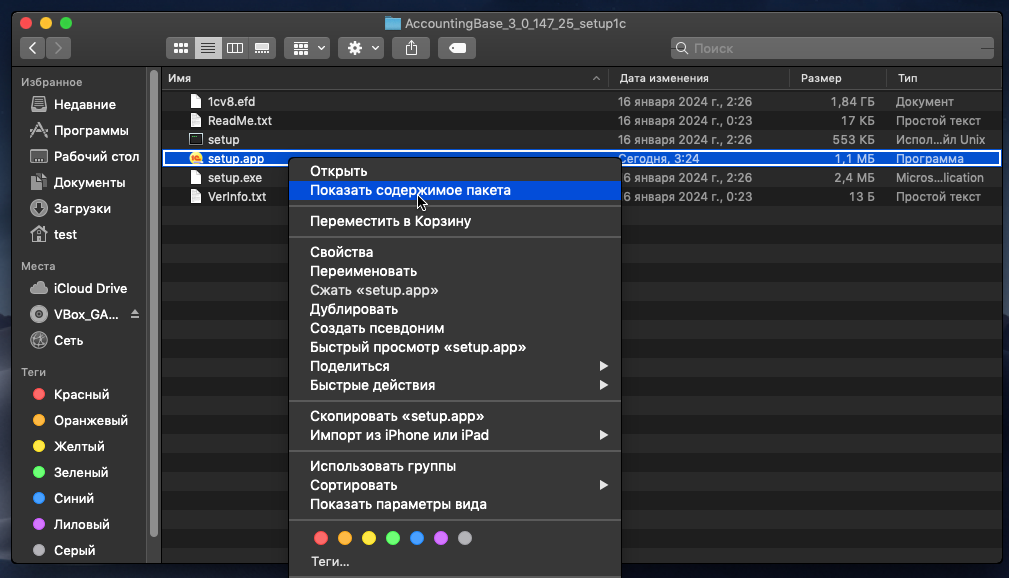1009x578 pixels.
Task: Switch to column view in toolbar
Action: pos(235,48)
